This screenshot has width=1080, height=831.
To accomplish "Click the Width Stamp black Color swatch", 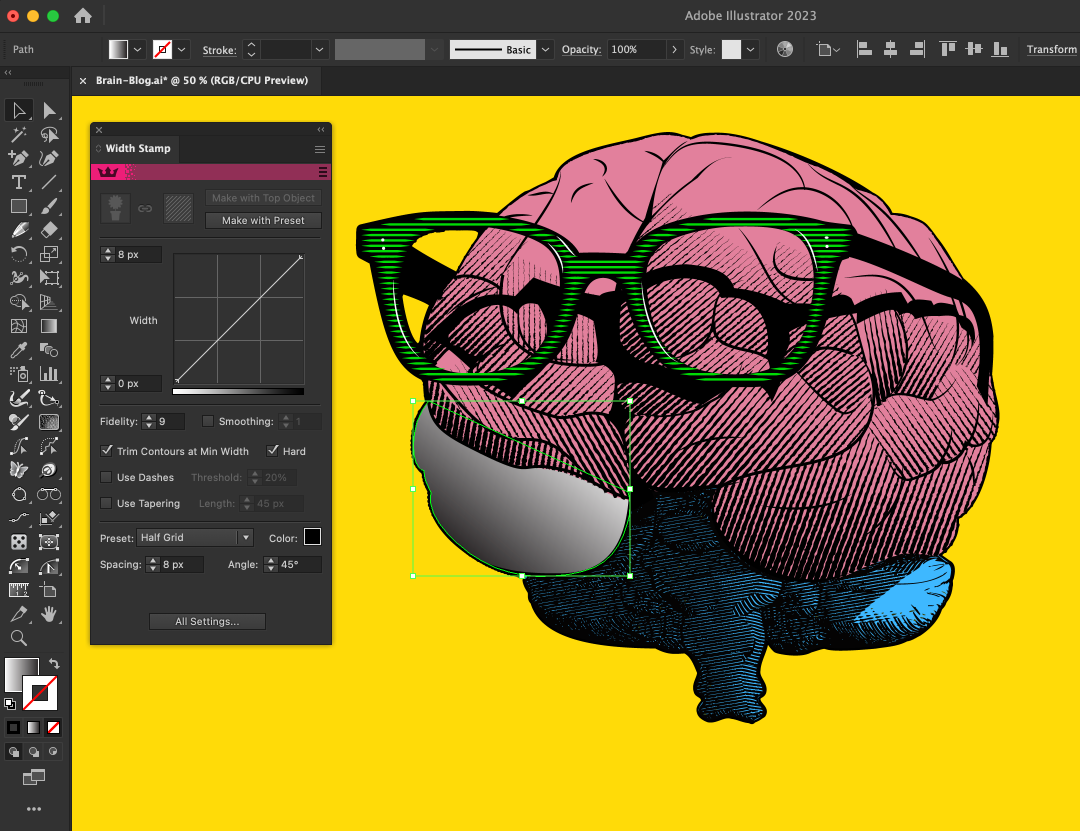I will click(x=312, y=537).
